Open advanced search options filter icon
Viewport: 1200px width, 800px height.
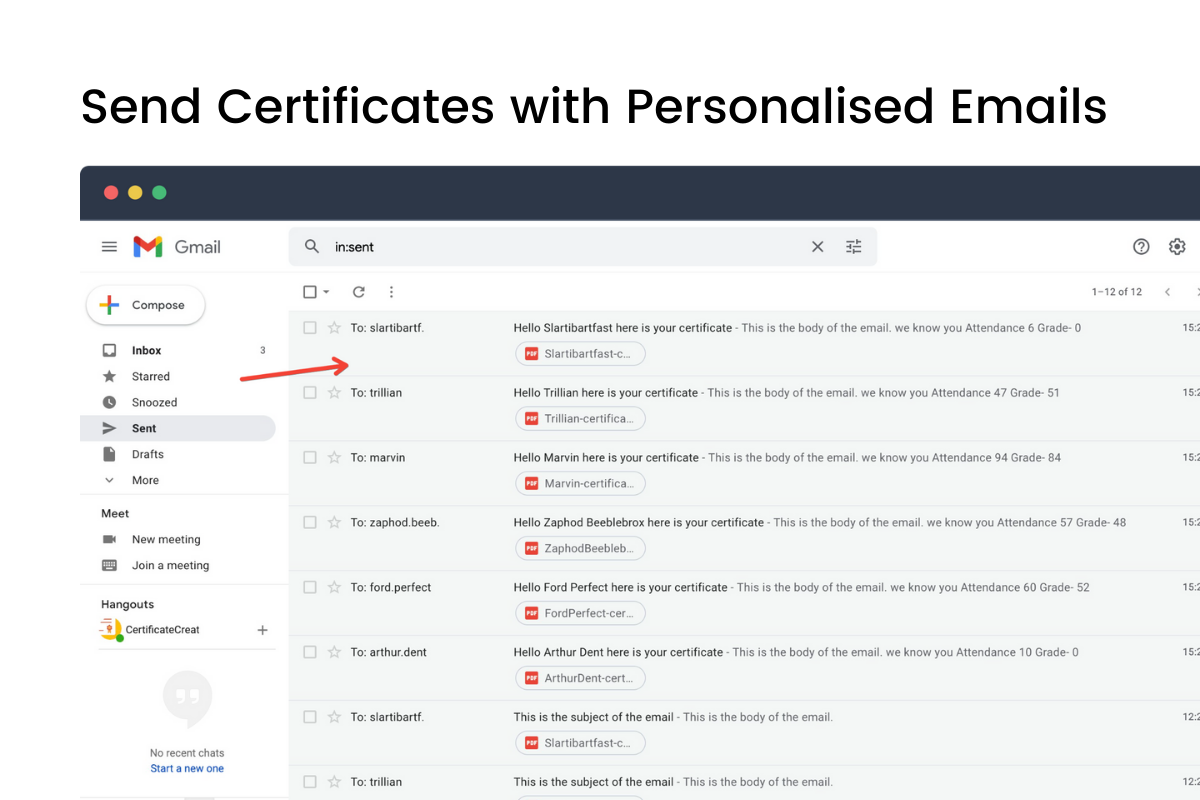point(853,246)
